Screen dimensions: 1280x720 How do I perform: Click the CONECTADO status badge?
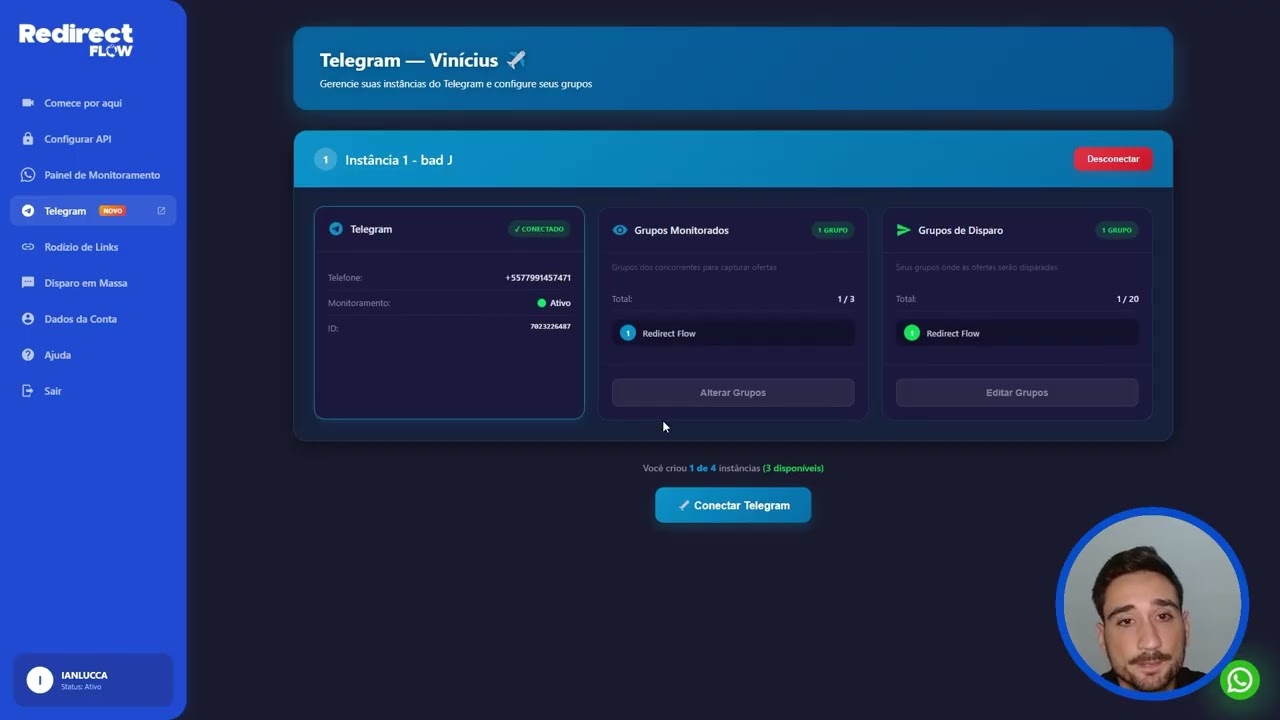pyautogui.click(x=539, y=229)
